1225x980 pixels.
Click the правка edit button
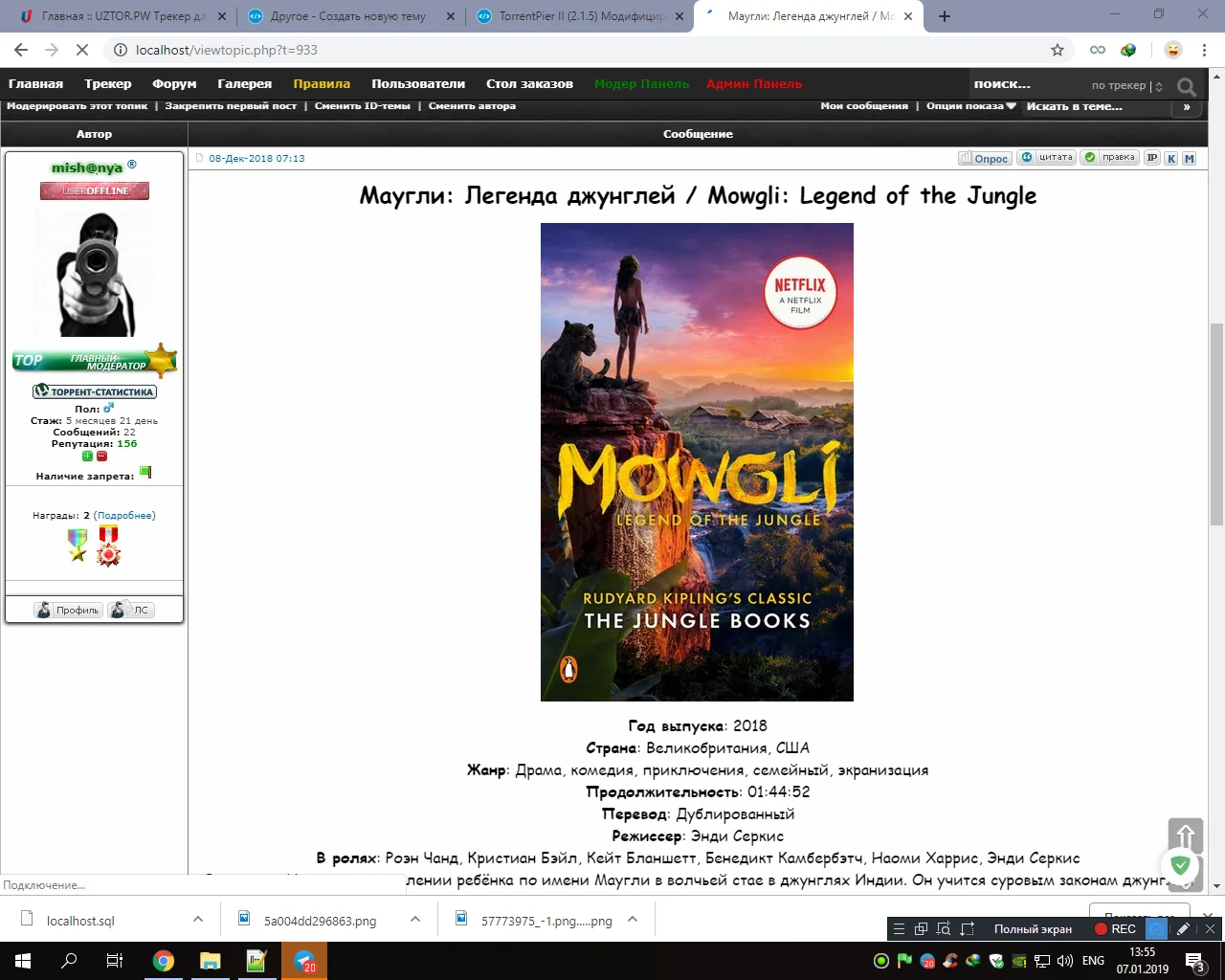(1109, 158)
